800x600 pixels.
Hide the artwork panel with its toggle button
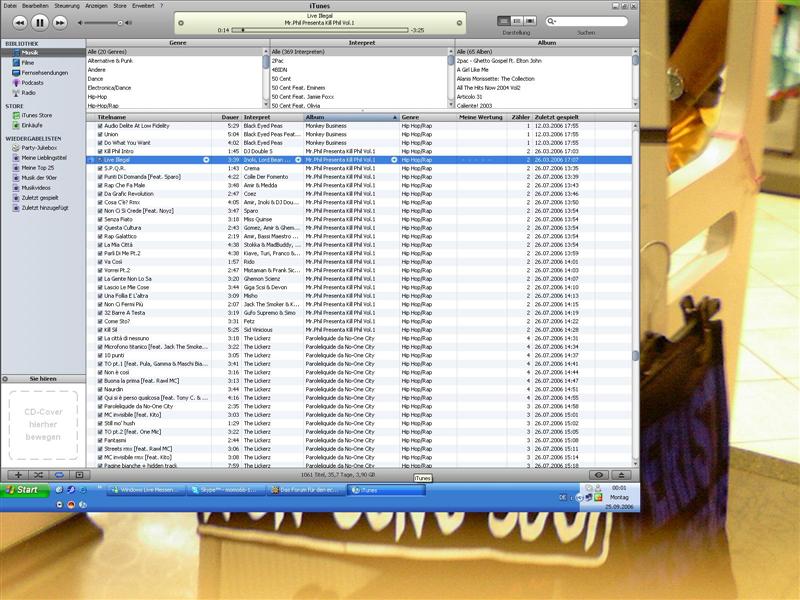pyautogui.click(x=79, y=474)
